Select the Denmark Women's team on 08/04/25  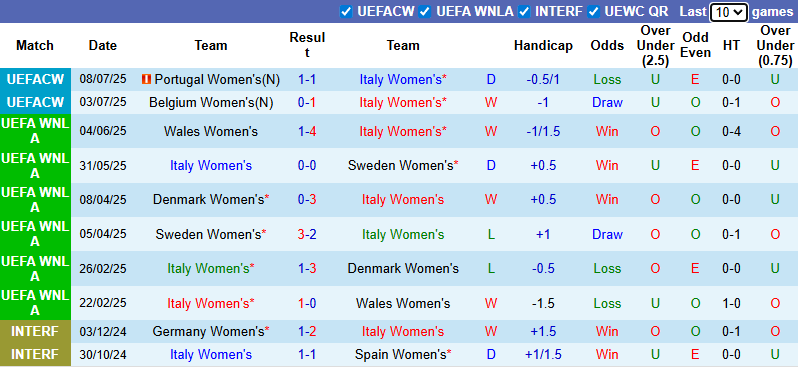coord(210,200)
